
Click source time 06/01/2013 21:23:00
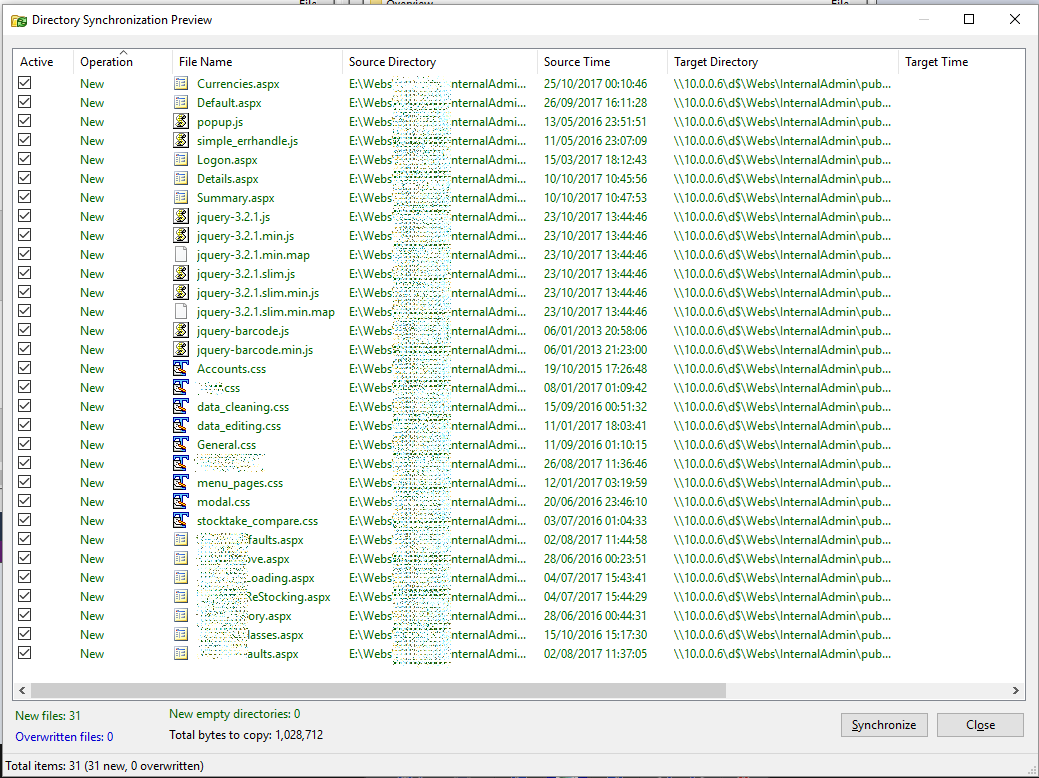click(x=596, y=349)
